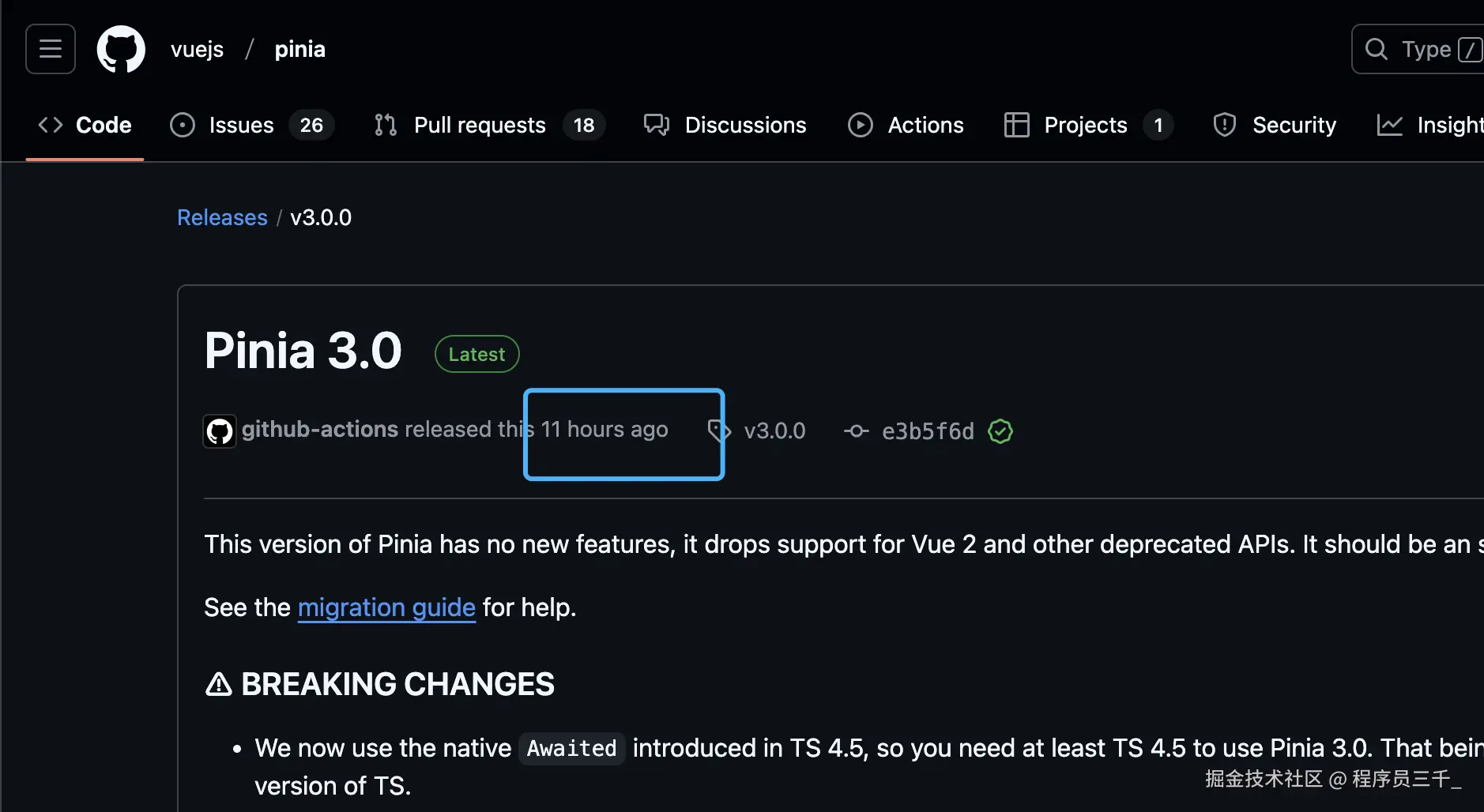Click the commit node icon
The image size is (1484, 812).
coord(856,431)
